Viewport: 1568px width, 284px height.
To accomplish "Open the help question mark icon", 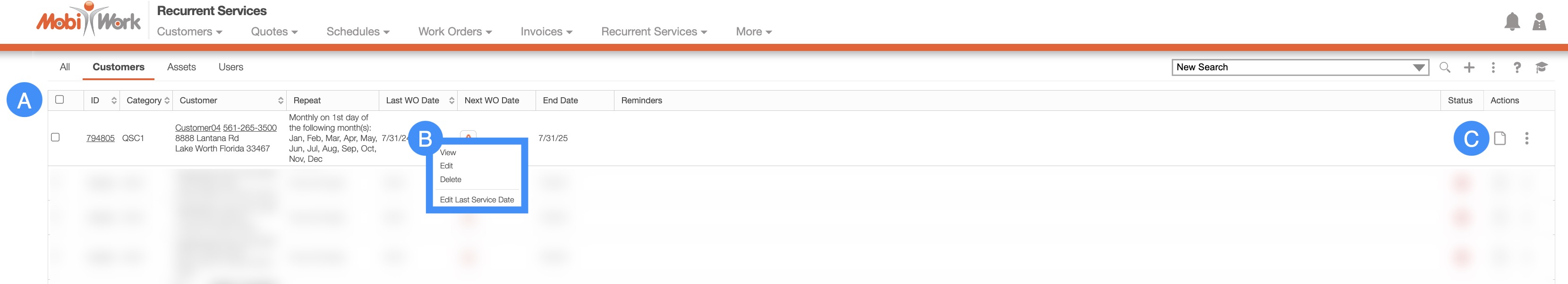I will pos(1517,67).
